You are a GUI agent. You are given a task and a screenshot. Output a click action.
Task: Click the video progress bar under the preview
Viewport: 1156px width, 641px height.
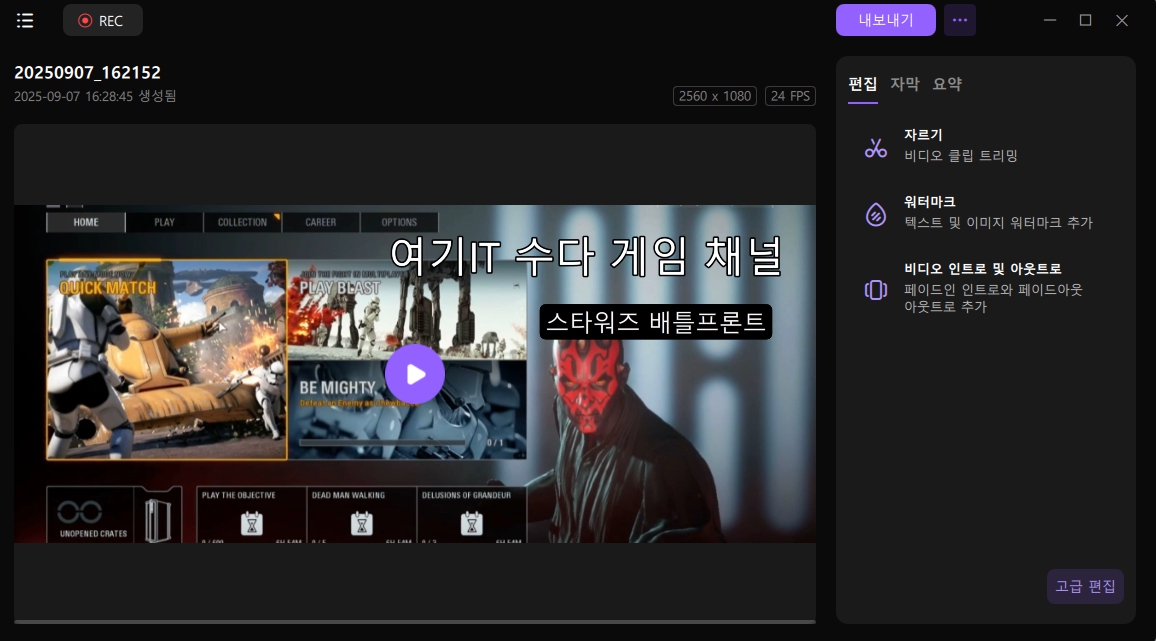[414, 622]
